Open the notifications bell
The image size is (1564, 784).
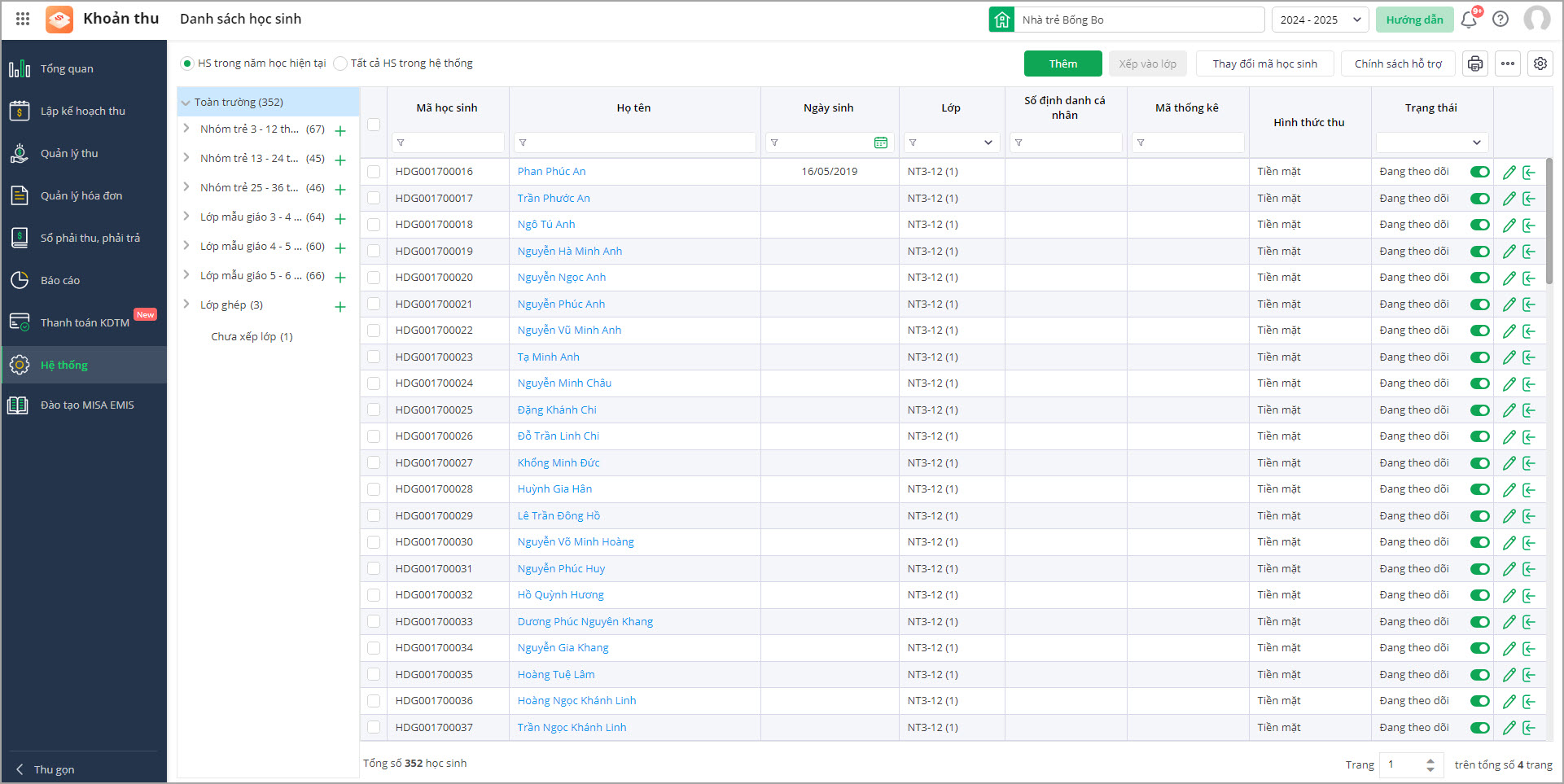coord(1470,20)
